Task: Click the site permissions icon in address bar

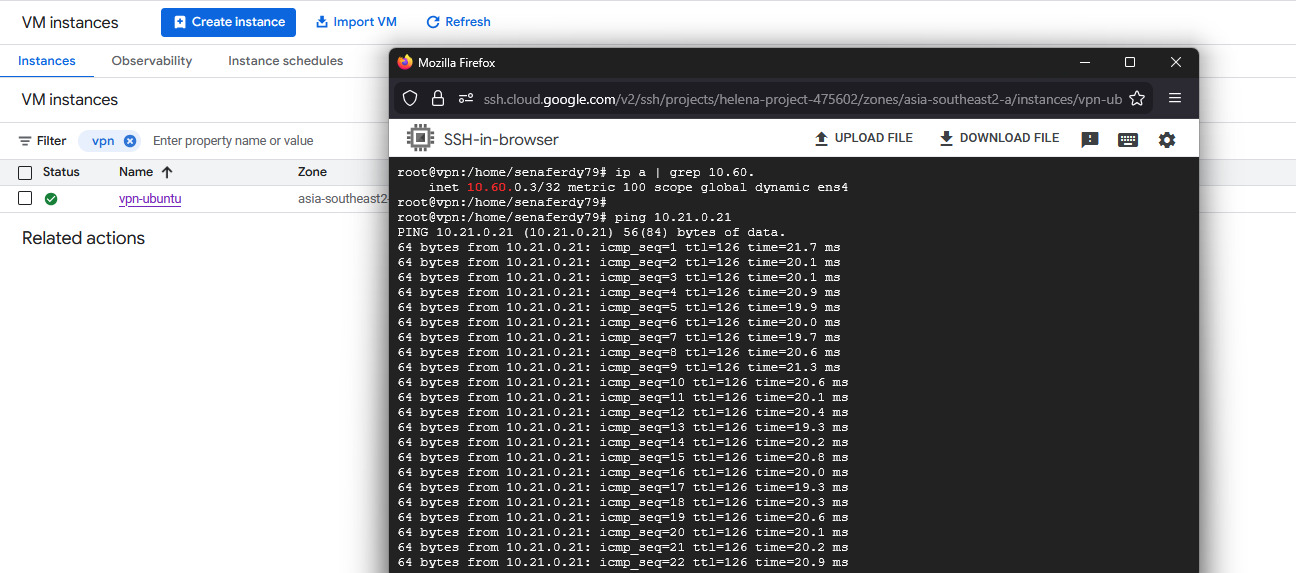Action: [x=465, y=98]
